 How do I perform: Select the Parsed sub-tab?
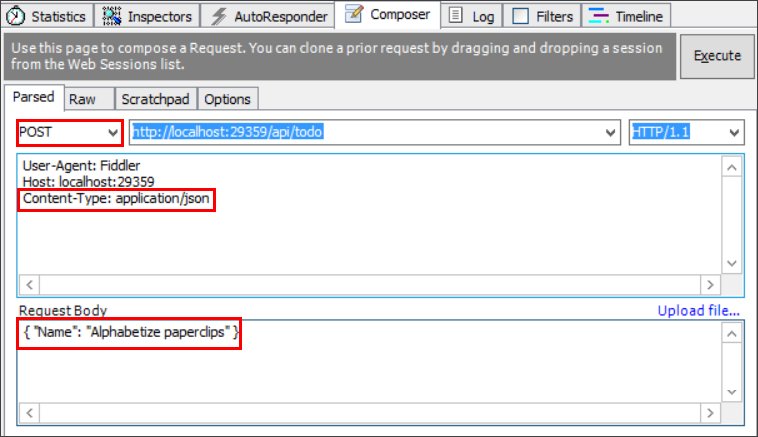[33, 97]
